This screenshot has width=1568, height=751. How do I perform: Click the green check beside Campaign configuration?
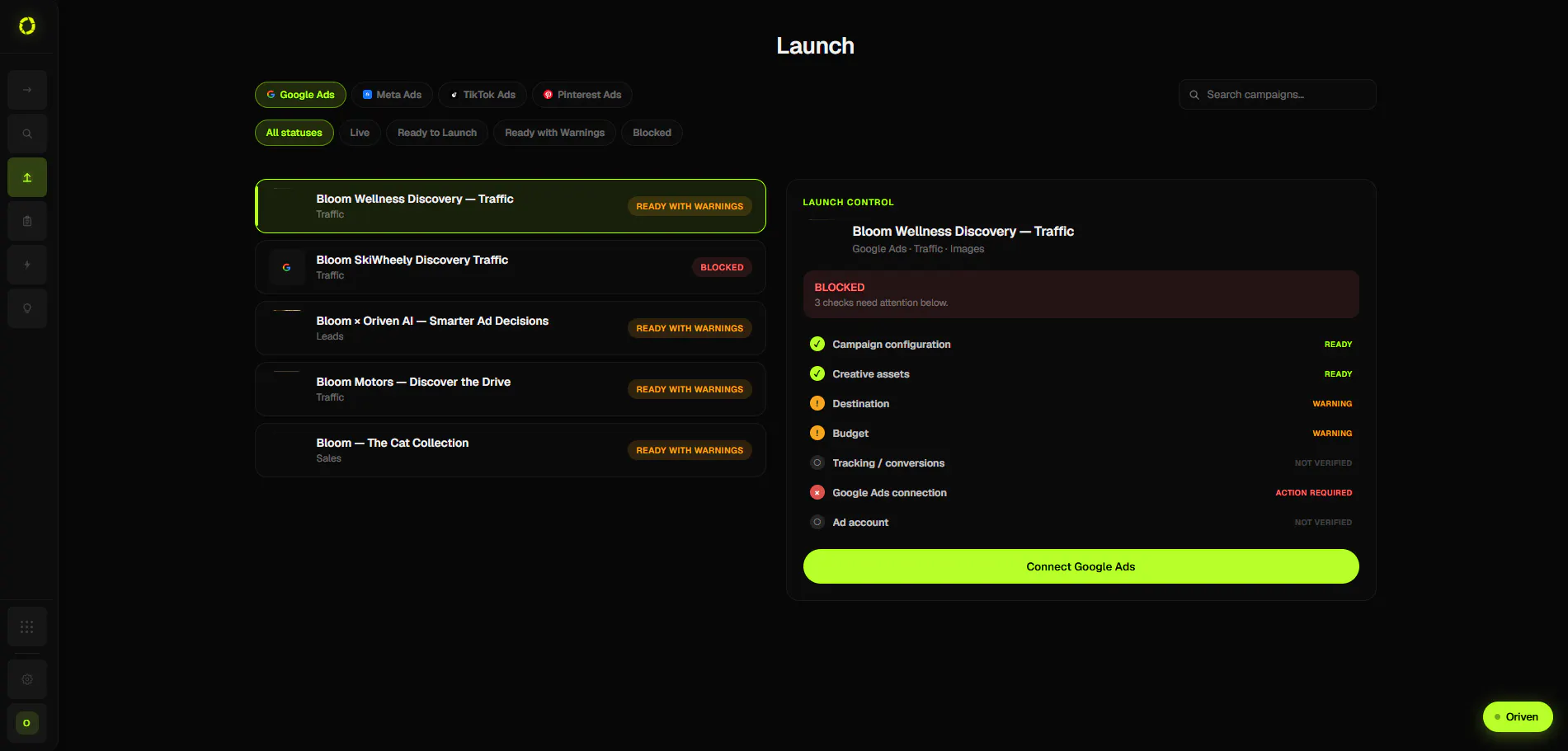[x=817, y=345]
